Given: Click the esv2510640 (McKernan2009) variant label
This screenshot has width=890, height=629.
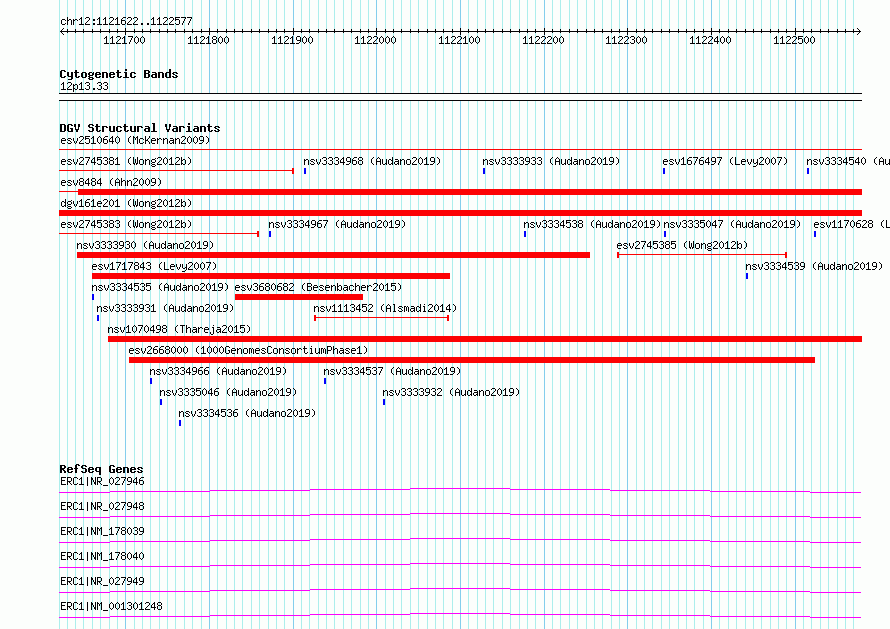Looking at the screenshot, I should pos(135,140).
